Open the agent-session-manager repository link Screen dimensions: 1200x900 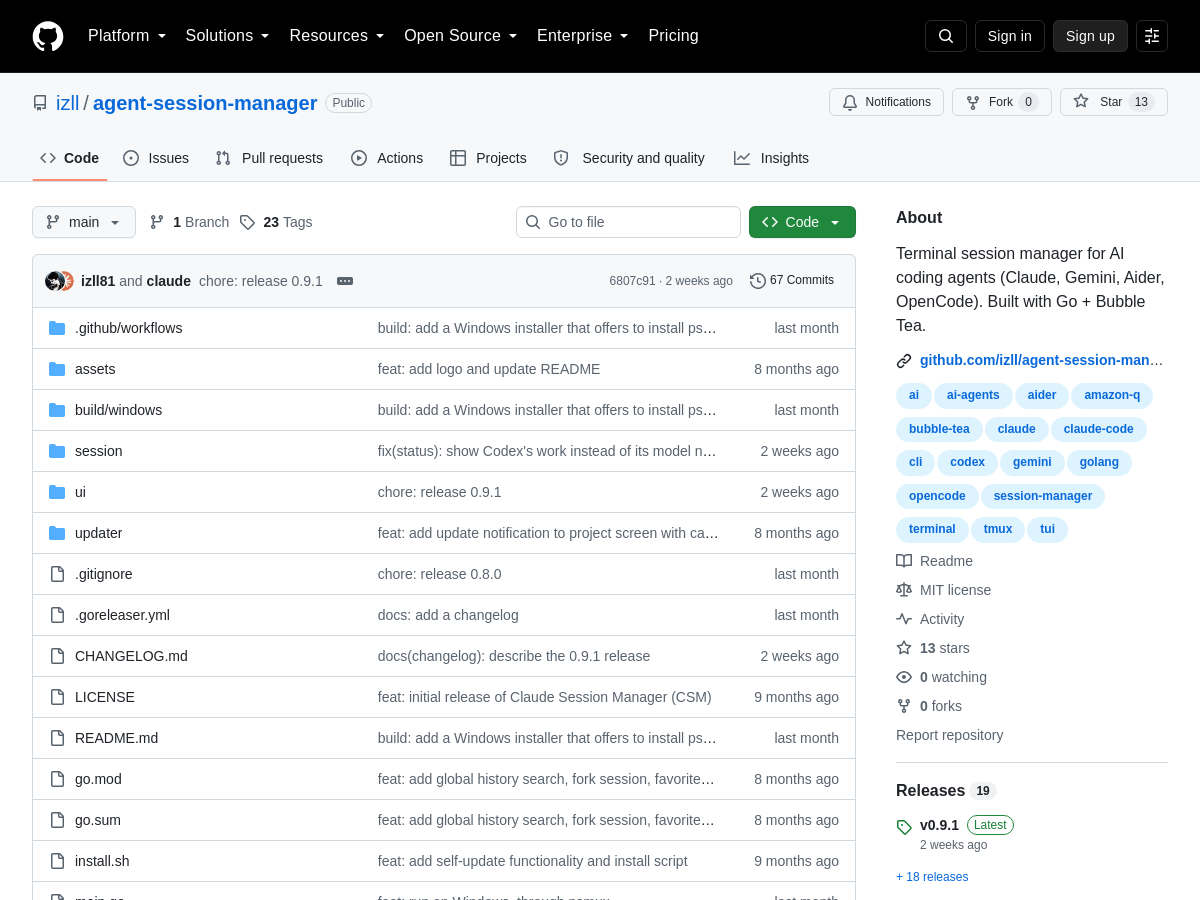click(205, 103)
